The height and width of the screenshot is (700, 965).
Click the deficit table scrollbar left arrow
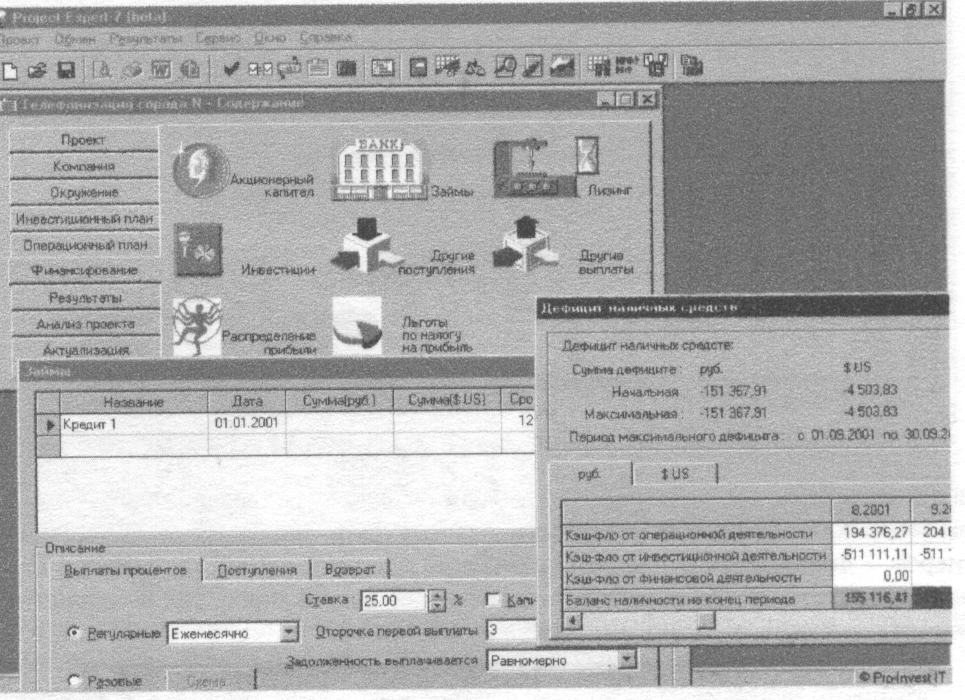pyautogui.click(x=572, y=621)
